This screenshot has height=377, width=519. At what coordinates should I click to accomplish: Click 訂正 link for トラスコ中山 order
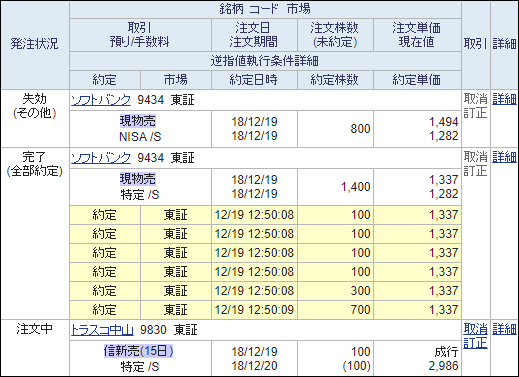pyautogui.click(x=475, y=343)
